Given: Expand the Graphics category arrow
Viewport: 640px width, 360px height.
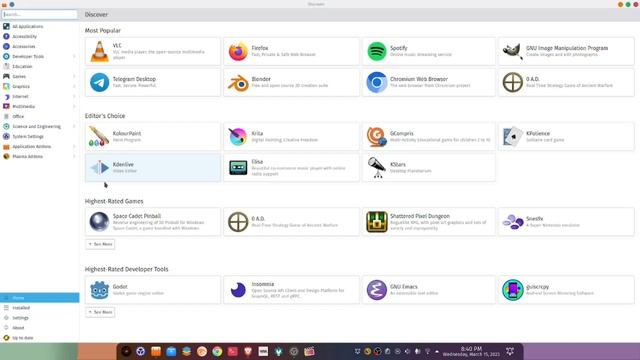Looking at the screenshot, I should pyautogui.click(x=74, y=87).
